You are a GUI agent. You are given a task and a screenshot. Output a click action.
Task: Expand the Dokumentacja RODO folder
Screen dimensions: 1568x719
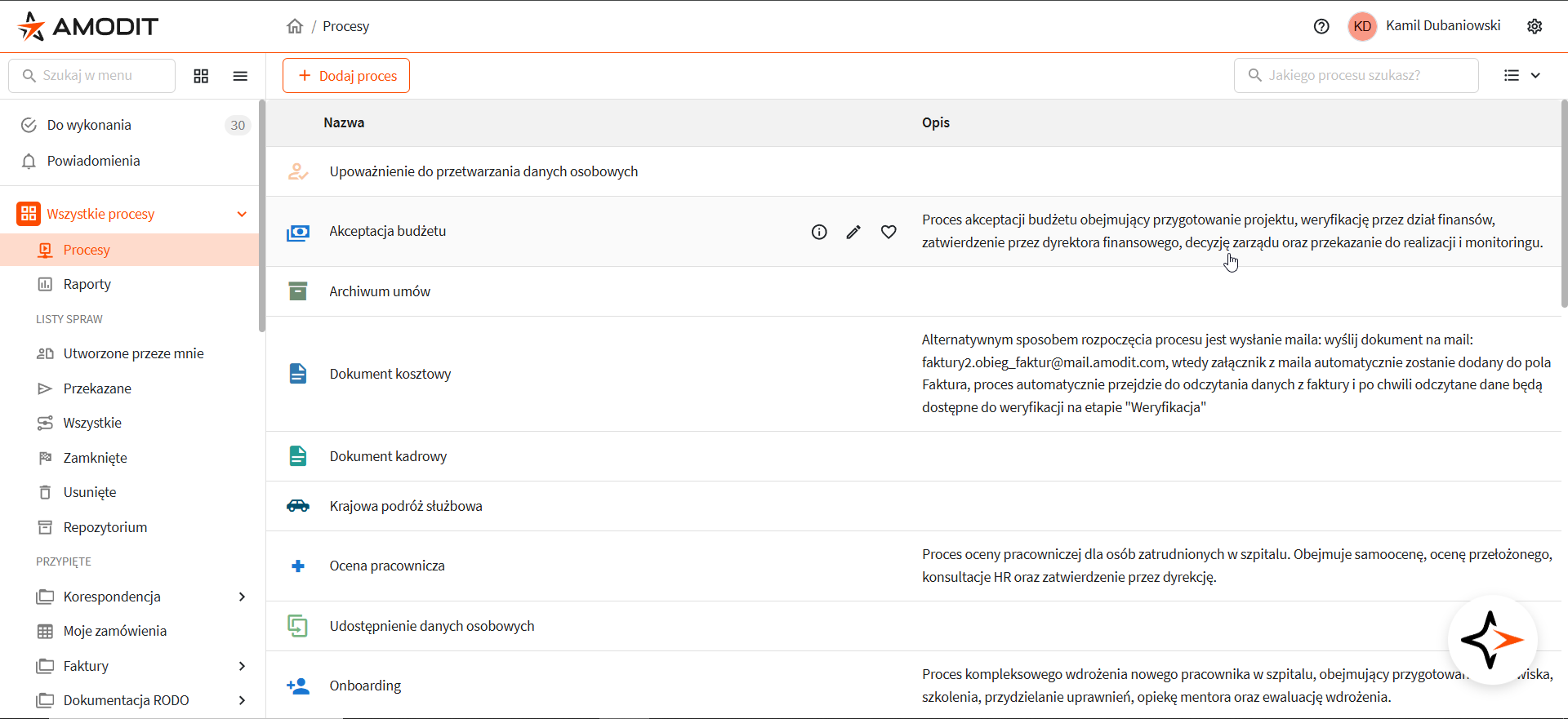coord(242,700)
